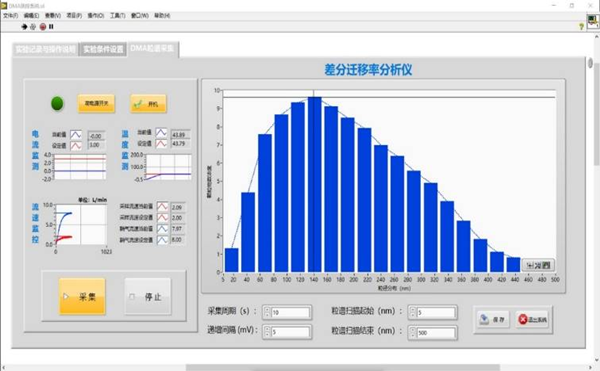Viewport: 600px width, 371px height.
Task: Click the yellow 采集 acquire button
Action: pos(82,296)
